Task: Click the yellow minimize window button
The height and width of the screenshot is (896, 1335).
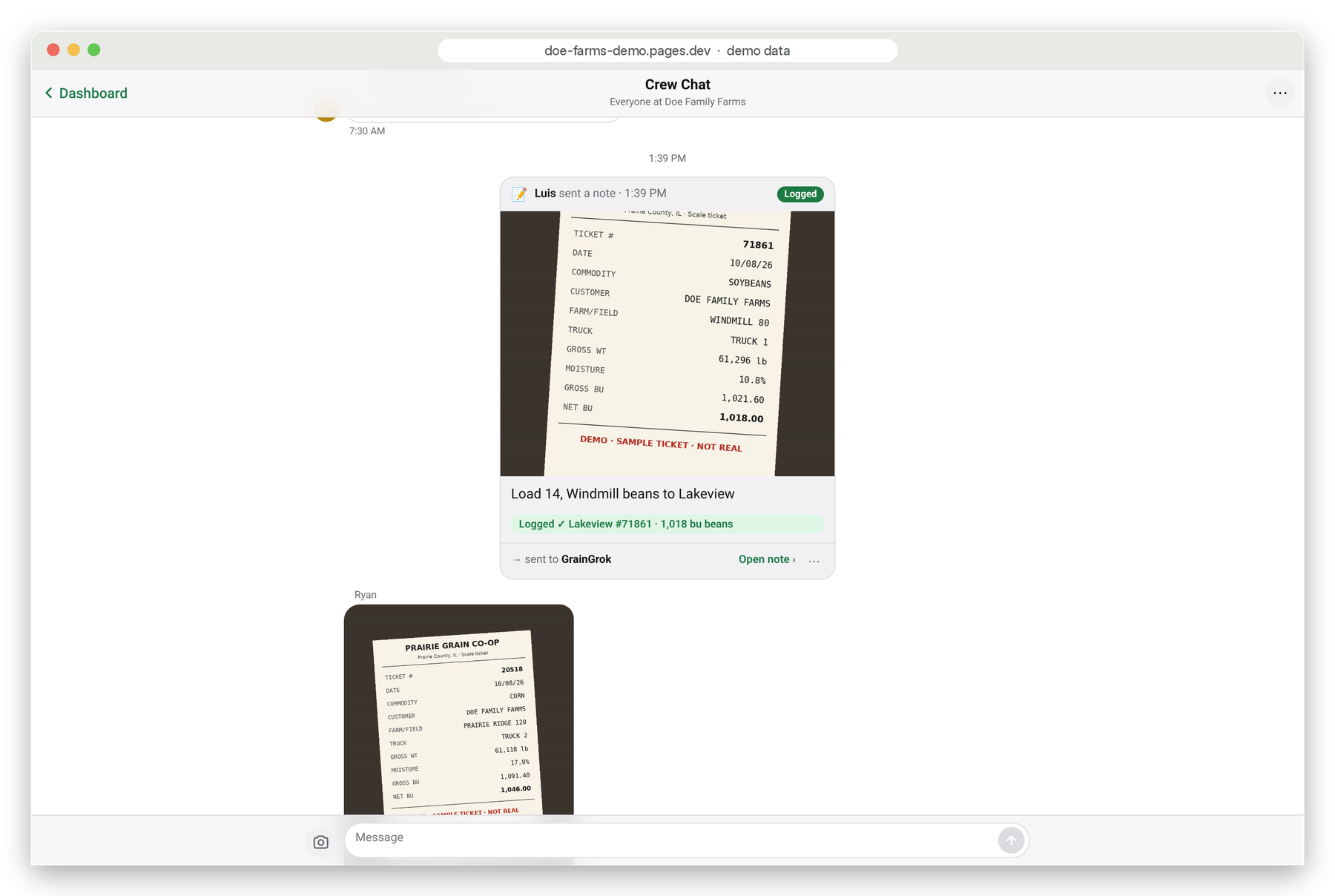Action: (x=73, y=50)
